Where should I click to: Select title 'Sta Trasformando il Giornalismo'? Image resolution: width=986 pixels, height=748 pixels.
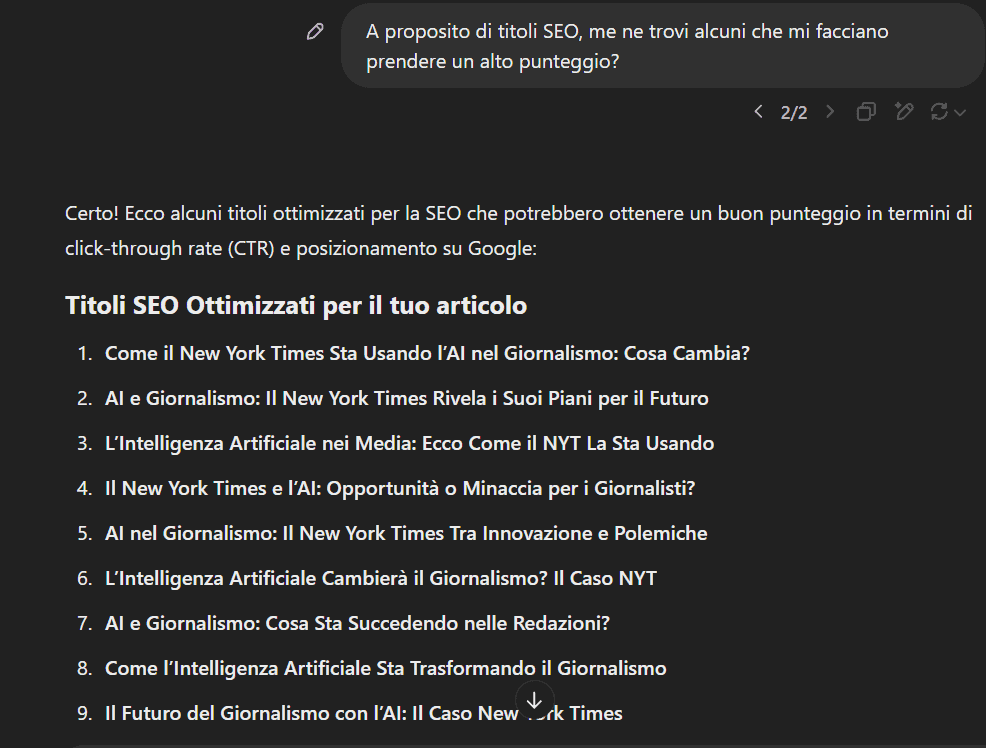point(521,668)
